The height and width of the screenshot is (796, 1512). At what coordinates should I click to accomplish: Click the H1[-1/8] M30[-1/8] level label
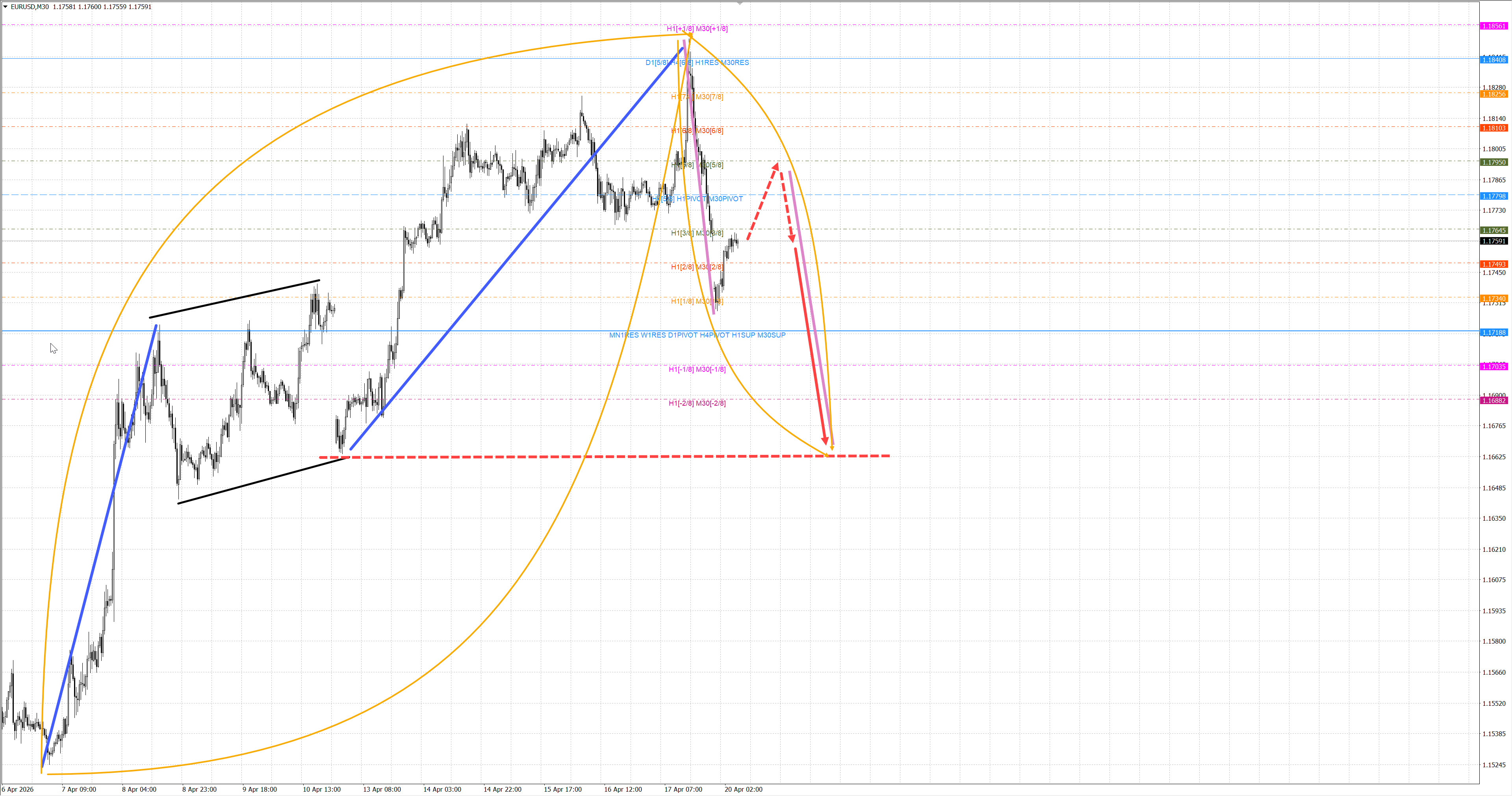point(697,369)
